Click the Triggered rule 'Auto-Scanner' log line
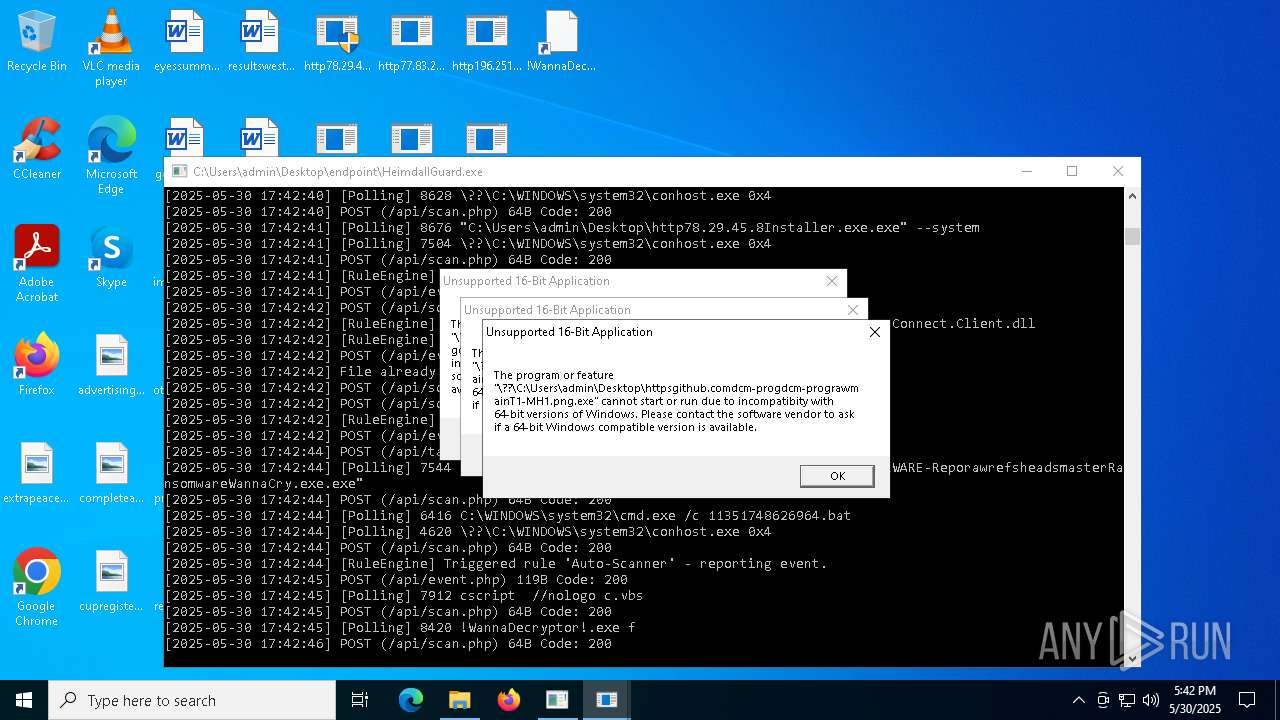 click(x=496, y=564)
